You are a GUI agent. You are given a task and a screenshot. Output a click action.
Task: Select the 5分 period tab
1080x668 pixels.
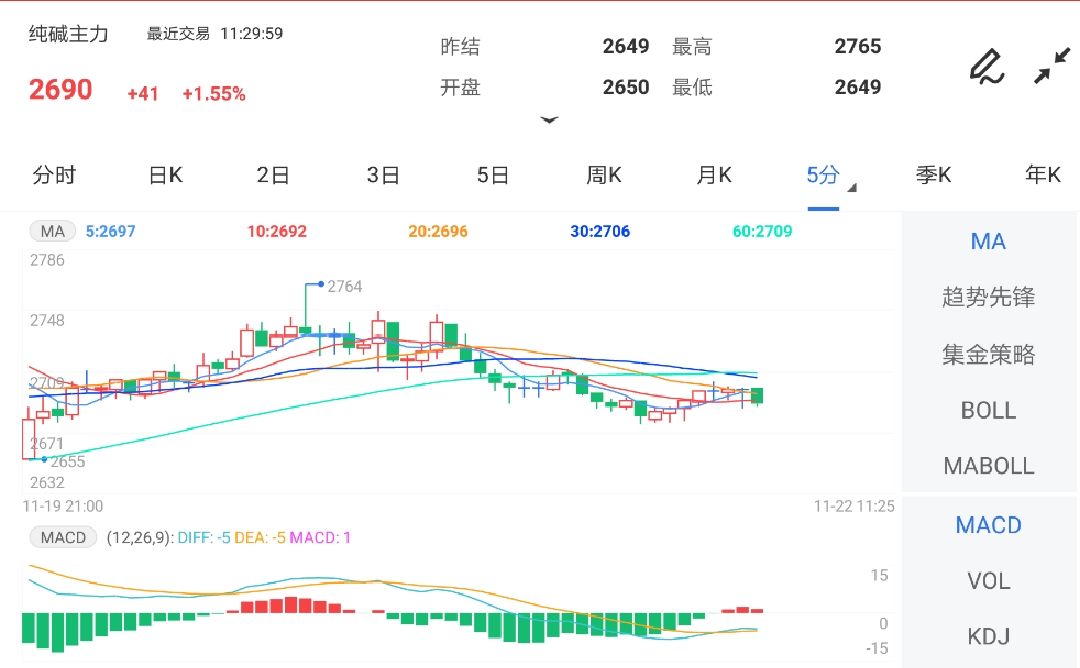[x=823, y=175]
